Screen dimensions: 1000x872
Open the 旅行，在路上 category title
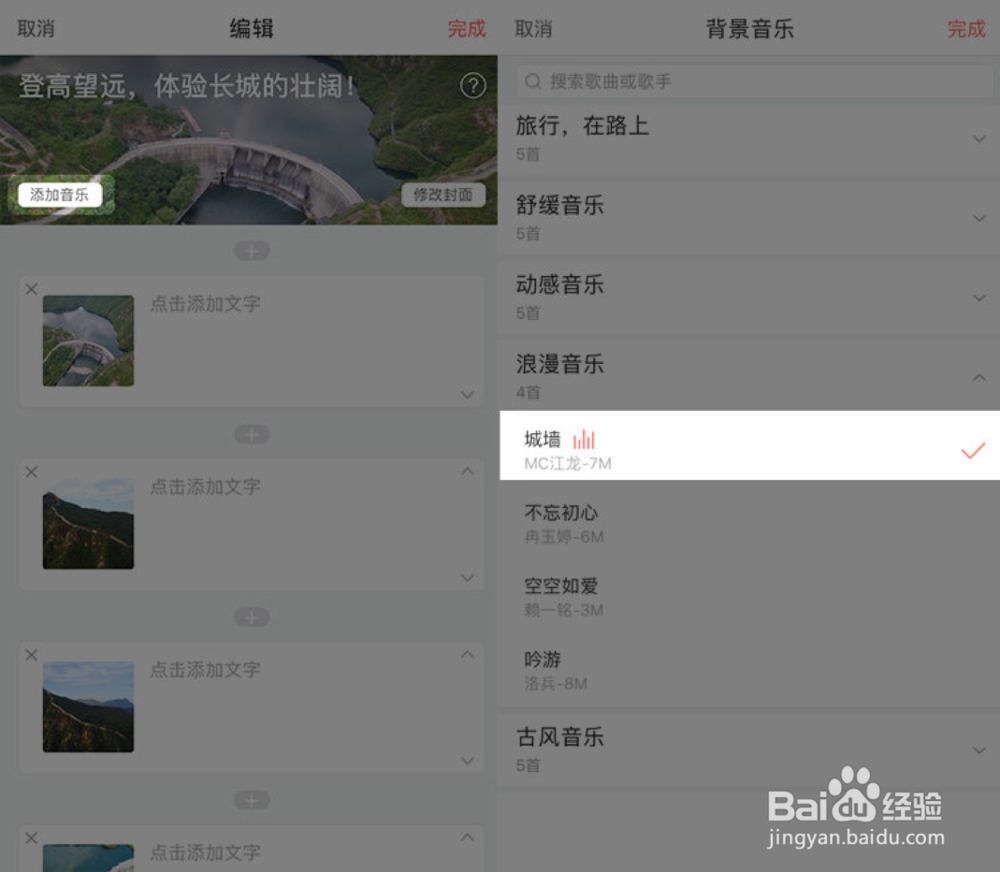point(582,126)
